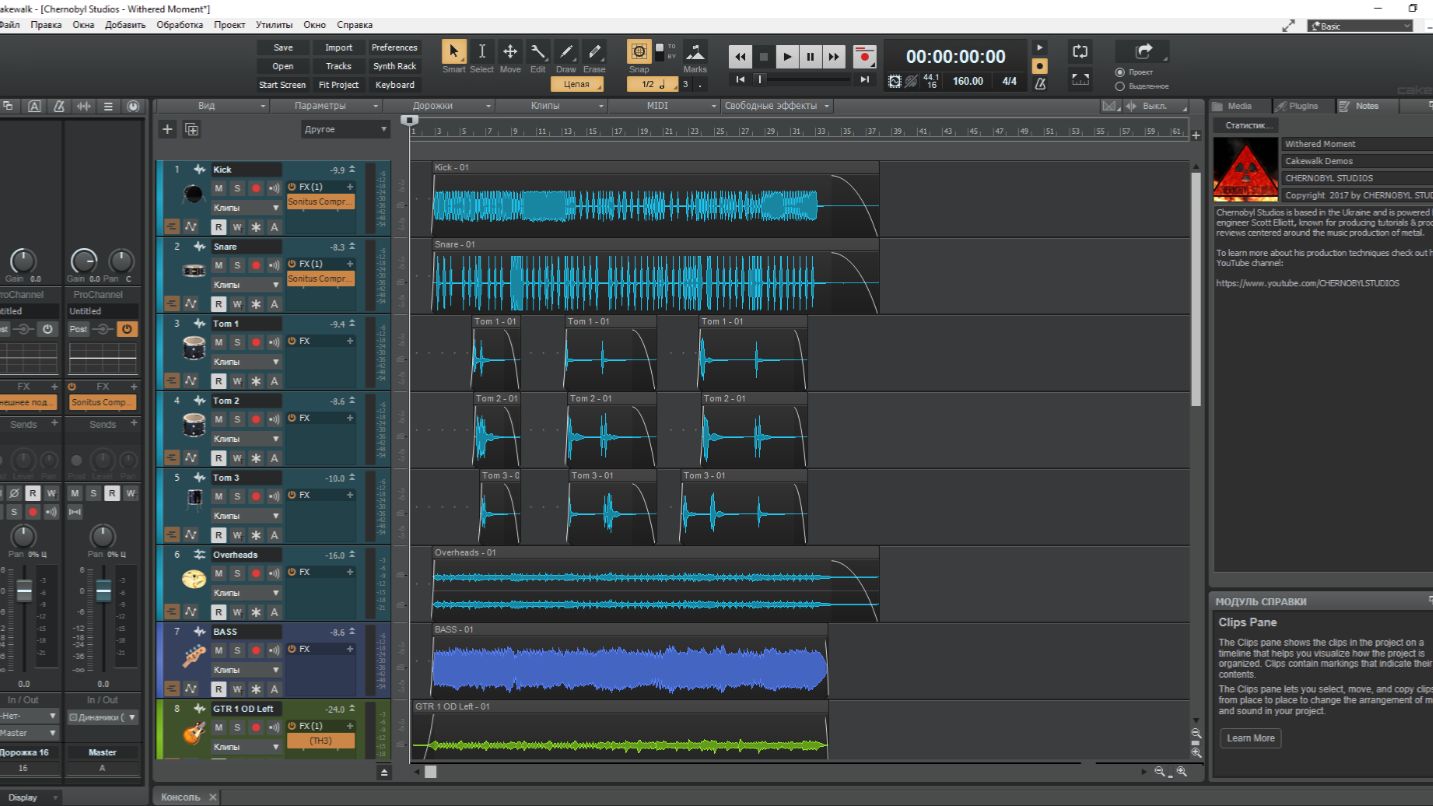
Task: Toggle the metronome icon beside transport
Action: [1040, 83]
